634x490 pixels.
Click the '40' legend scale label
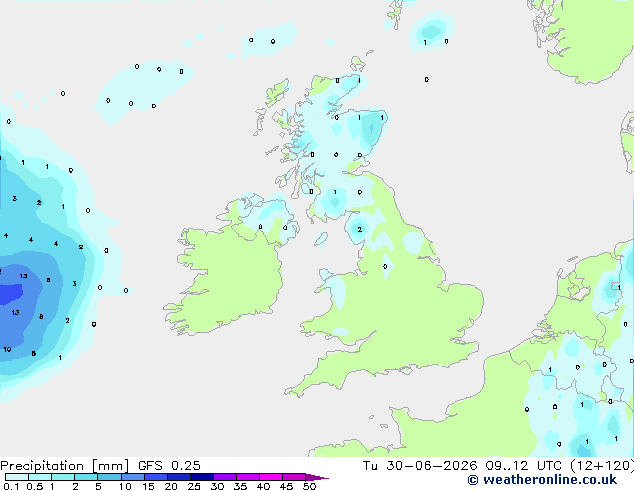[263, 486]
